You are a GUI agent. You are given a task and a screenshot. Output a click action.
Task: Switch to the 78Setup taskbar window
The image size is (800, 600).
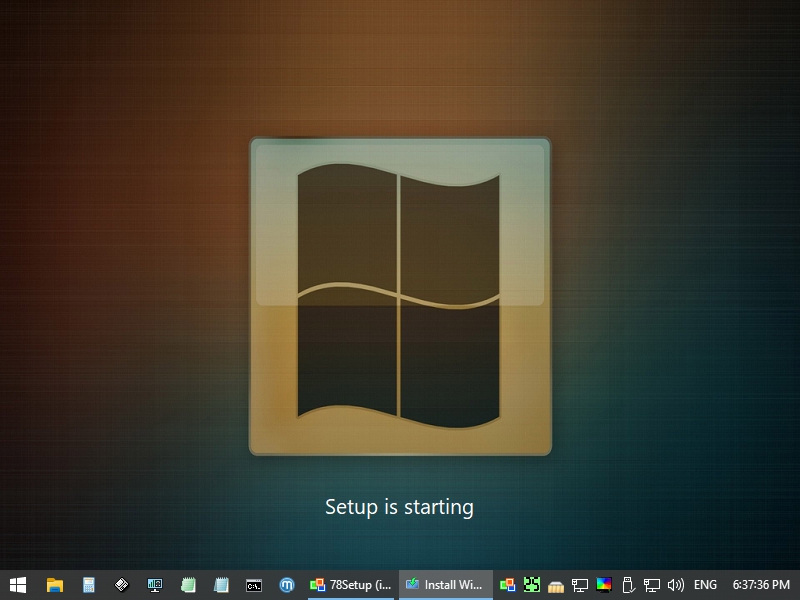pos(352,585)
